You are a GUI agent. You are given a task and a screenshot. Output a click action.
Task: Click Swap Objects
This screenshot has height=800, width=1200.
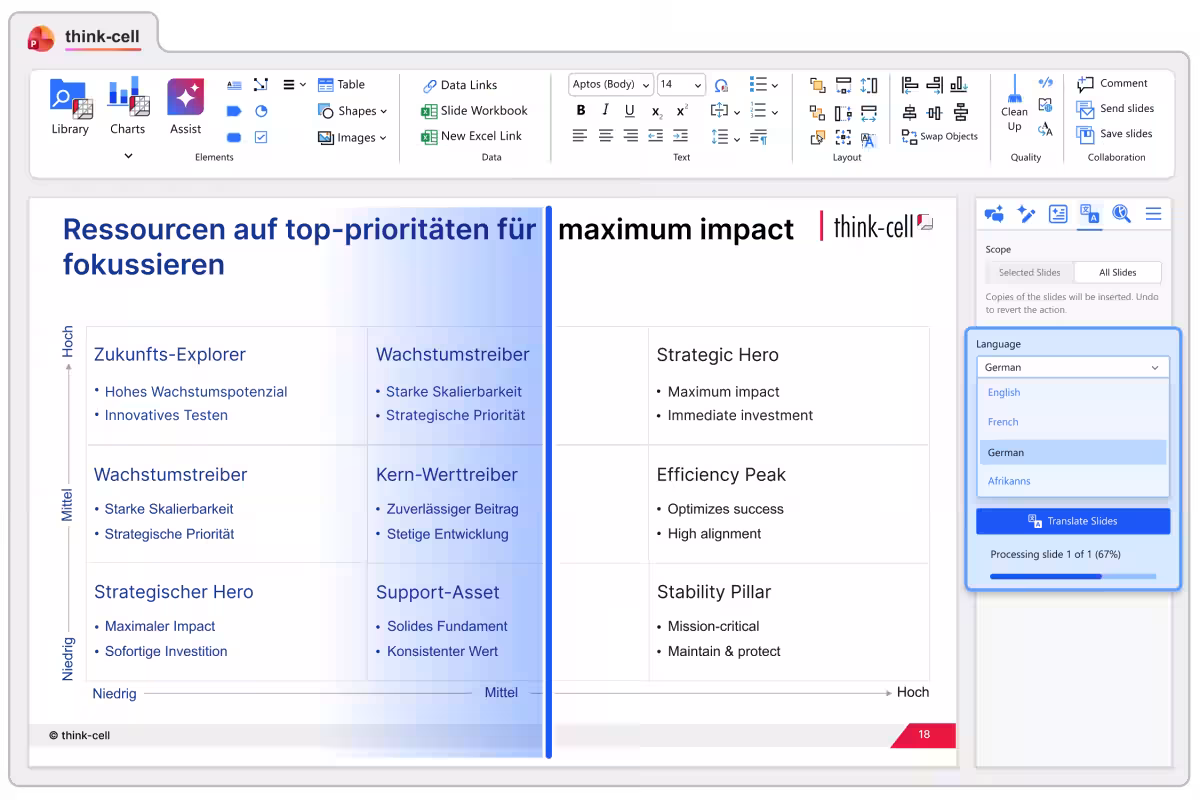[x=939, y=137]
